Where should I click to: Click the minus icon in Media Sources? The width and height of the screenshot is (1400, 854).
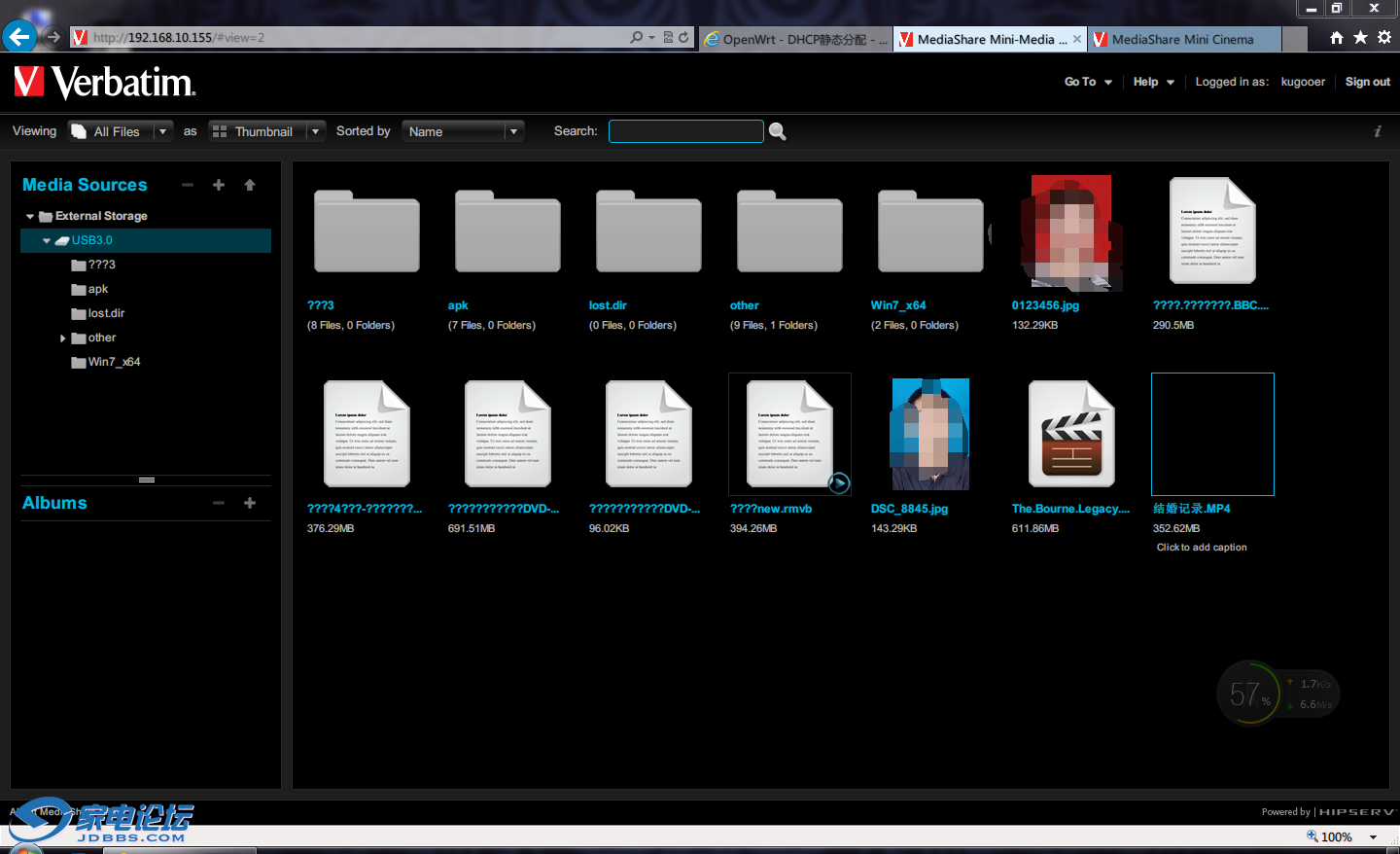pos(188,185)
